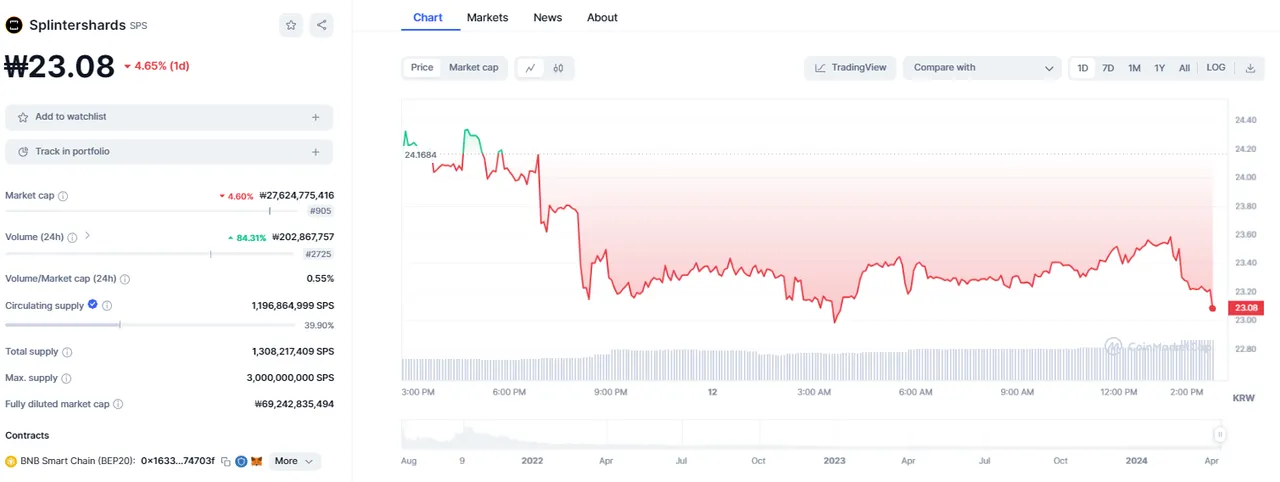This screenshot has width=1280, height=482.
Task: Click the ₩27,624,775,416 market cap value
Action: click(296, 196)
